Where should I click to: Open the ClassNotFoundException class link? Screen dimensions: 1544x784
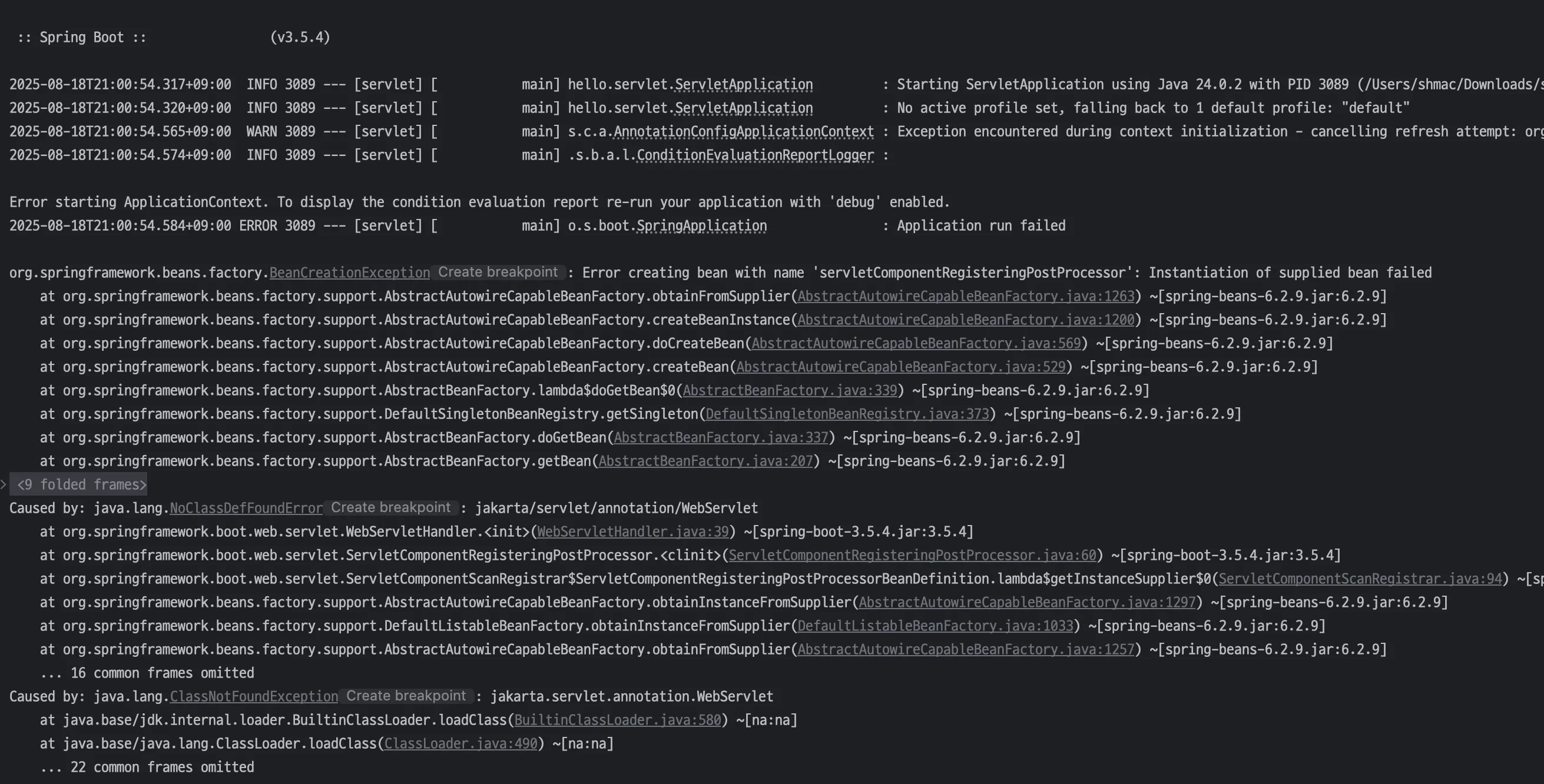coord(254,696)
